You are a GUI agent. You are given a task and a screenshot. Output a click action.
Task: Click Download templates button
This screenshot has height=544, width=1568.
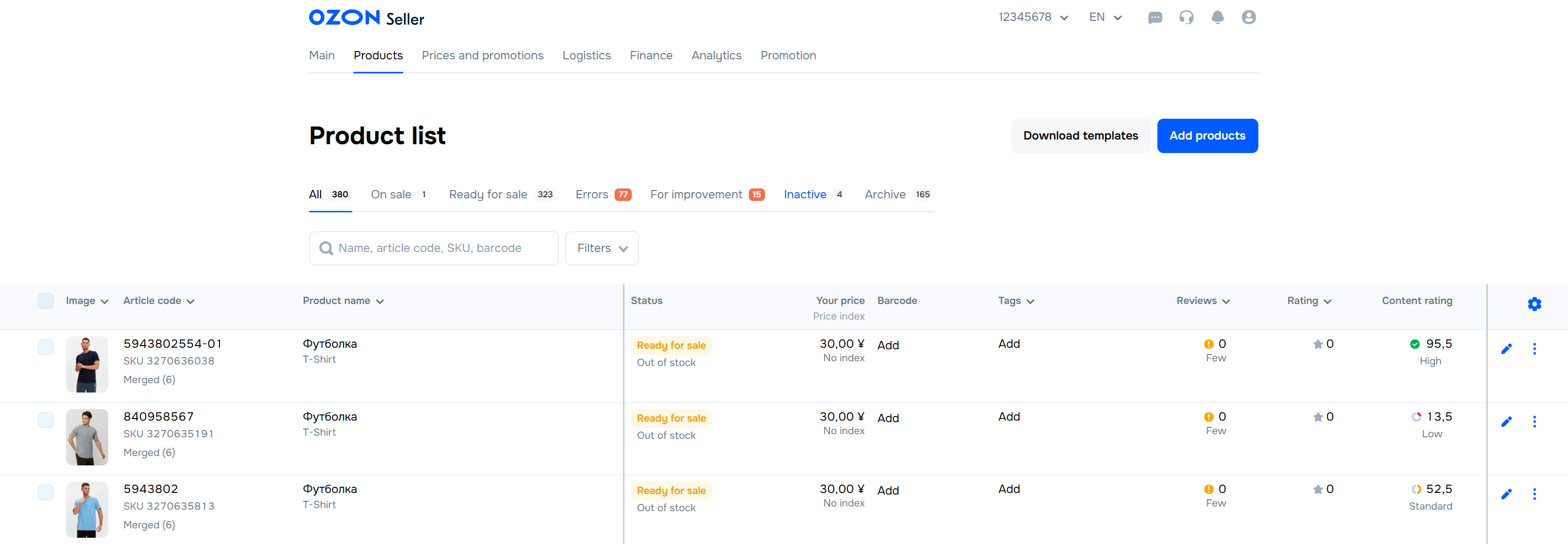(x=1080, y=136)
